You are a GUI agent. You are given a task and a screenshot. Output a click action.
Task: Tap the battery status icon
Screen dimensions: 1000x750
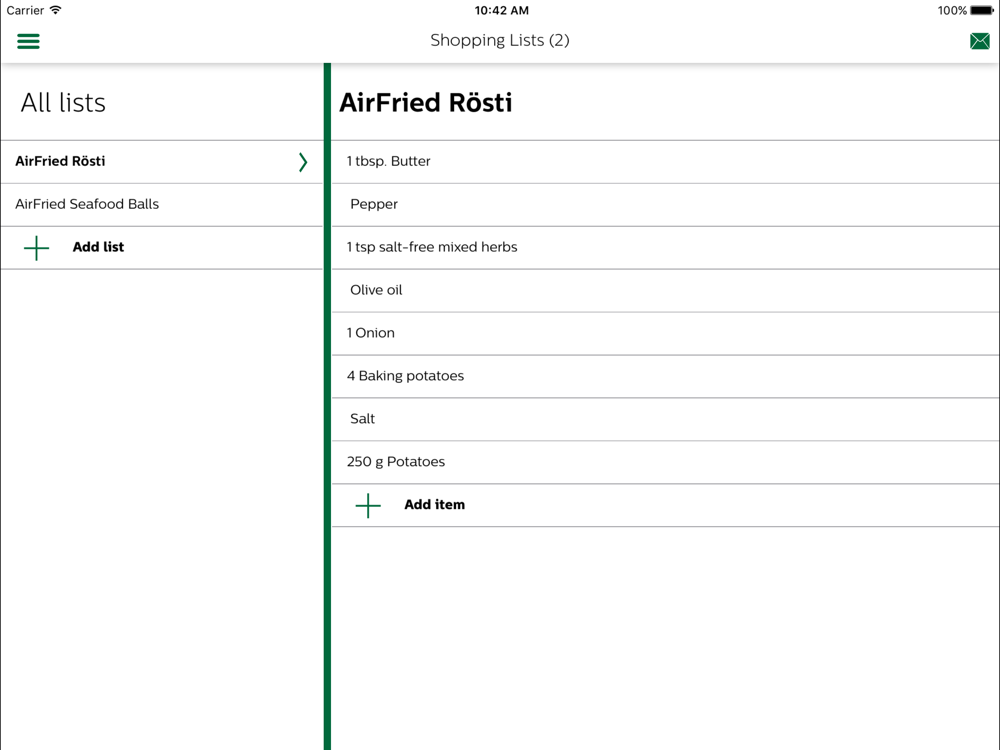pos(982,10)
